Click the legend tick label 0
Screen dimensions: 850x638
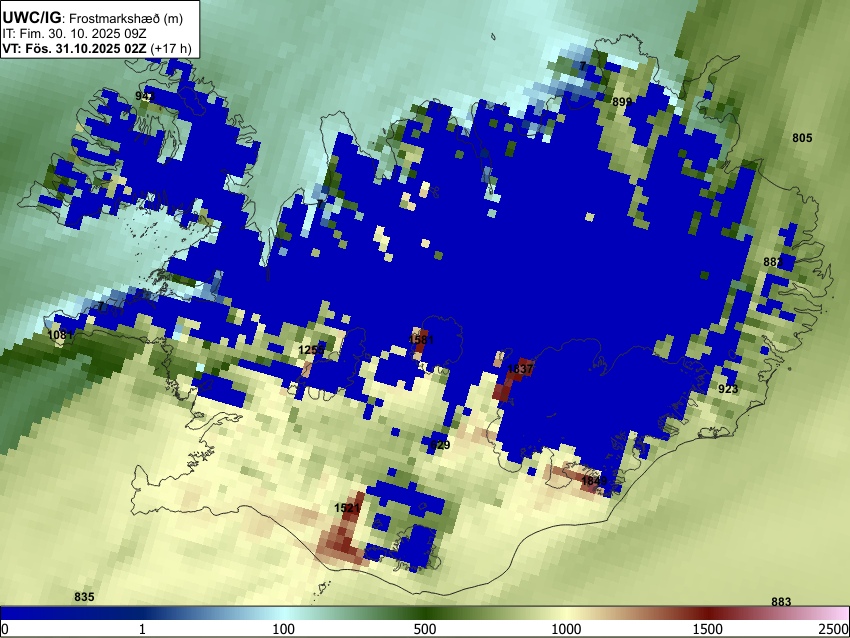(5, 629)
